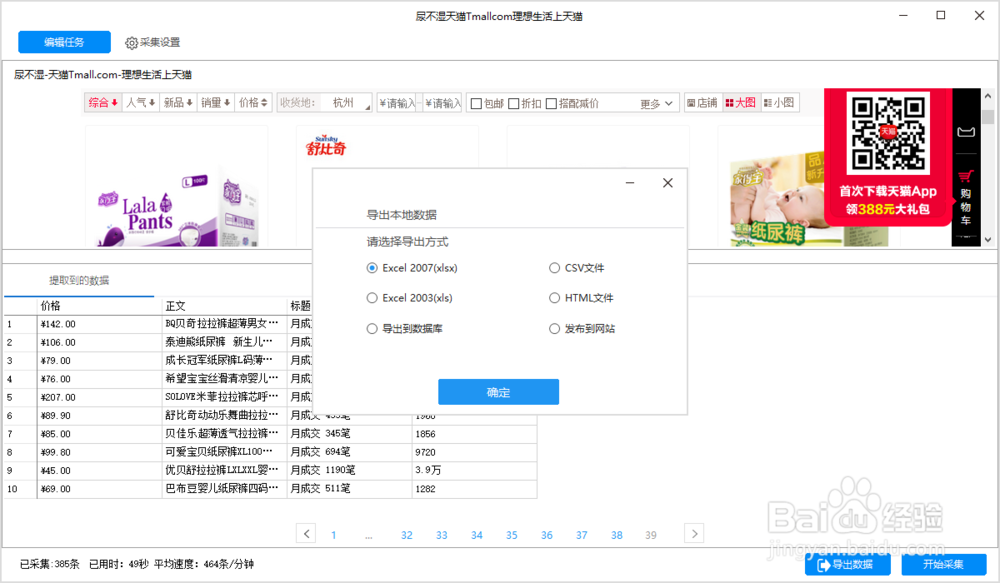Image resolution: width=1000 pixels, height=583 pixels.
Task: Select 发布到网站 export option
Action: pyautogui.click(x=582, y=328)
